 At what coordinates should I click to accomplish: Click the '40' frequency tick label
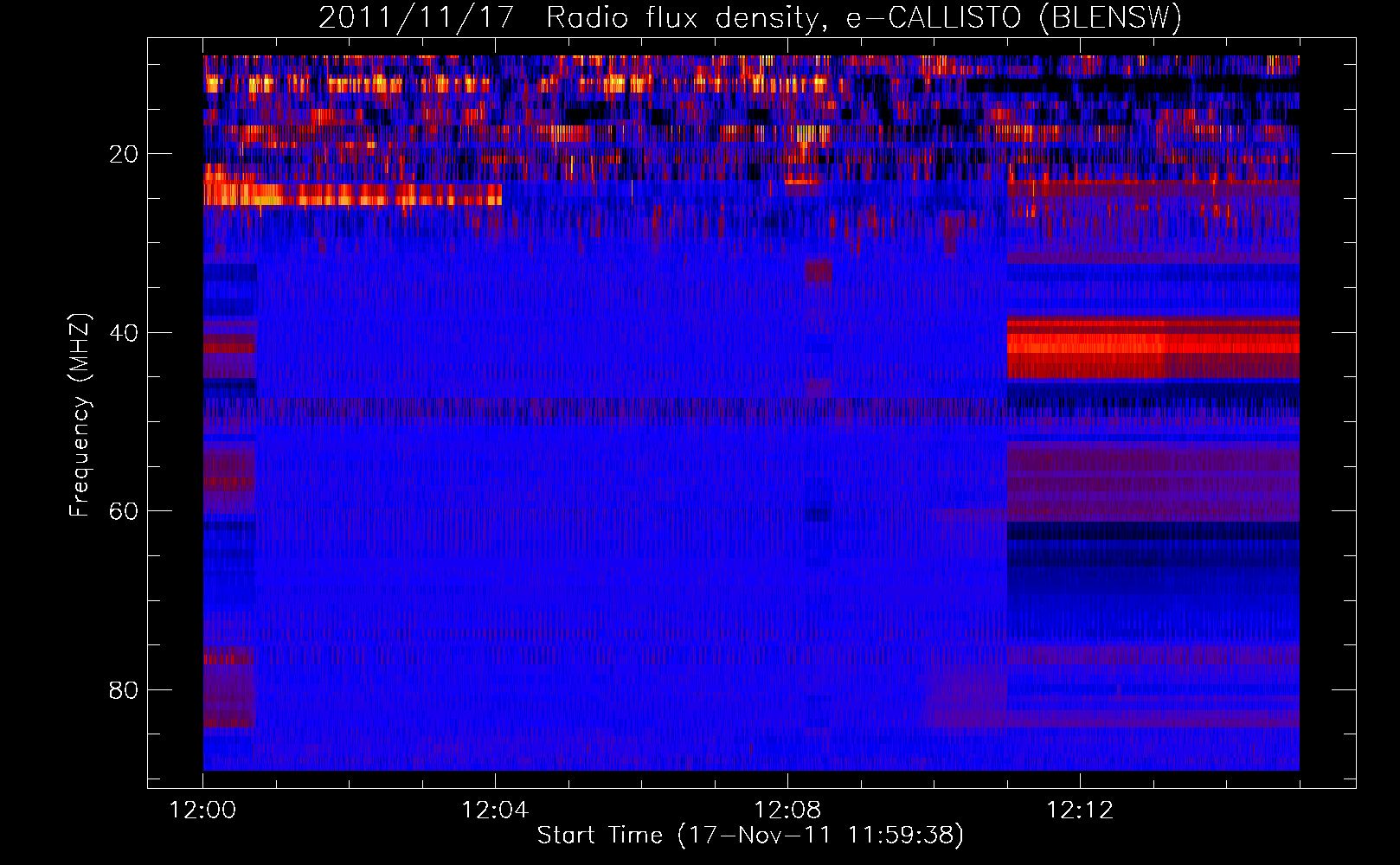point(125,333)
